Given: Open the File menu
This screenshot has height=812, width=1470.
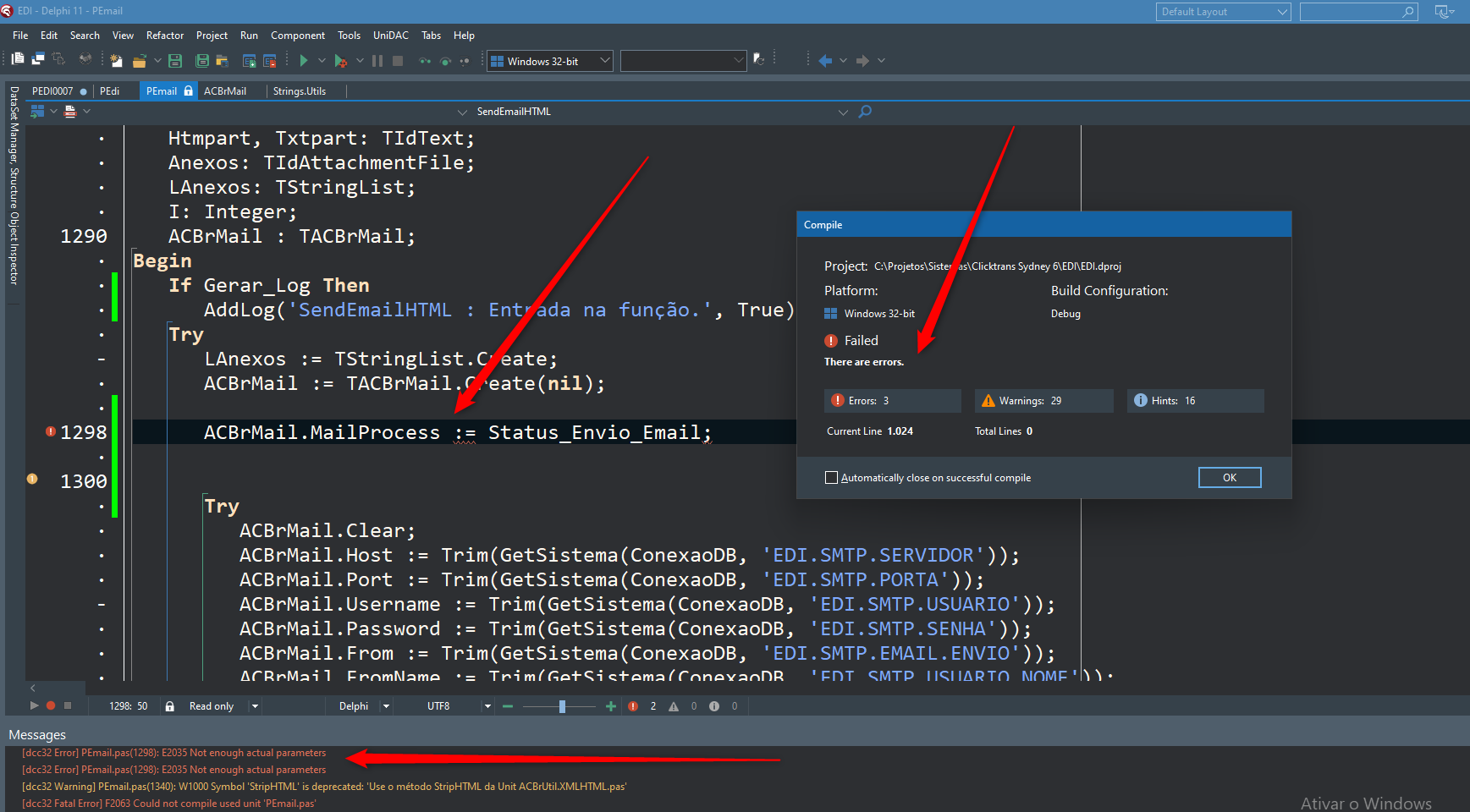Looking at the screenshot, I should 20,36.
